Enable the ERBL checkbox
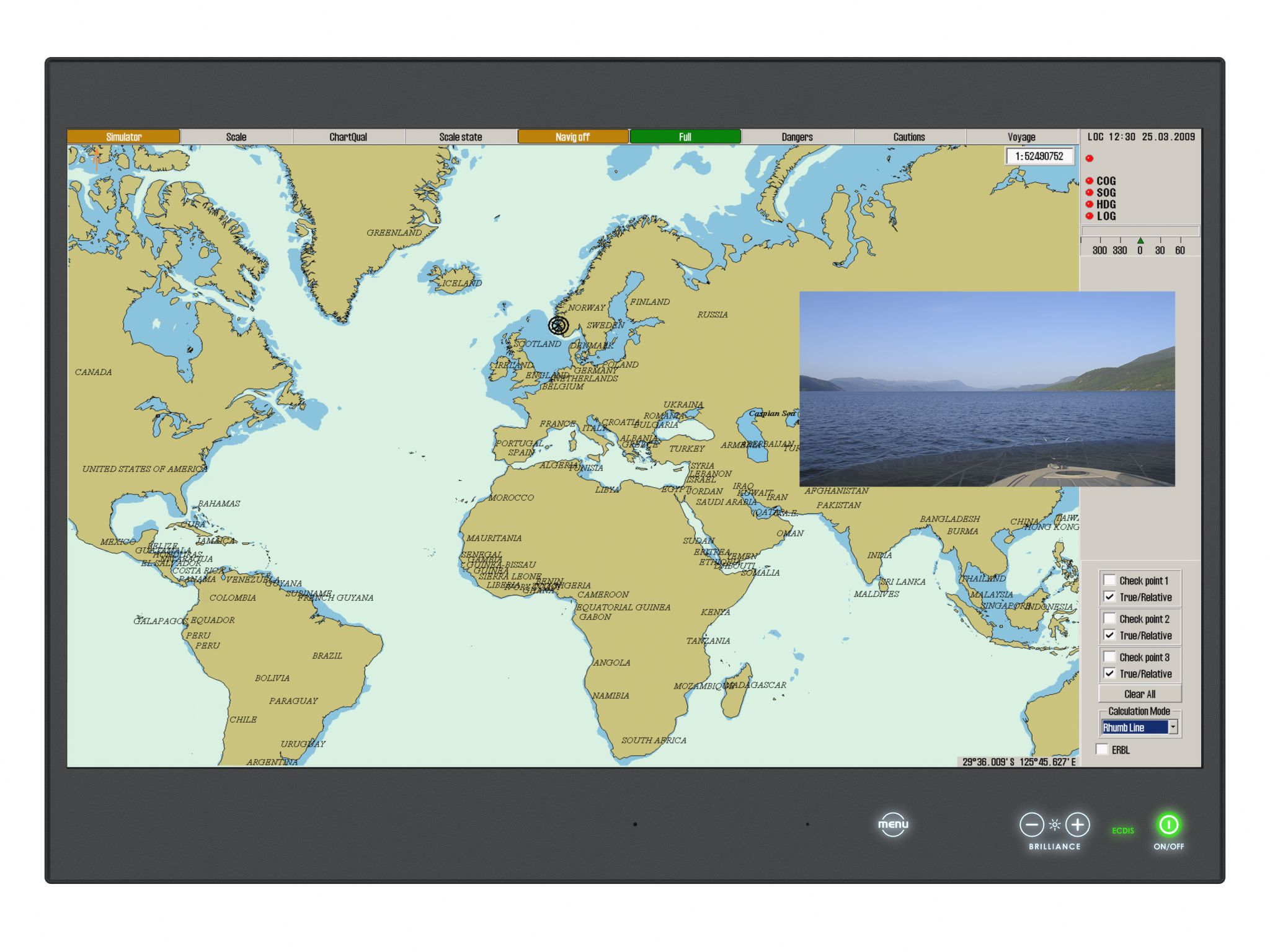The height and width of the screenshot is (952, 1270). 1102,749
